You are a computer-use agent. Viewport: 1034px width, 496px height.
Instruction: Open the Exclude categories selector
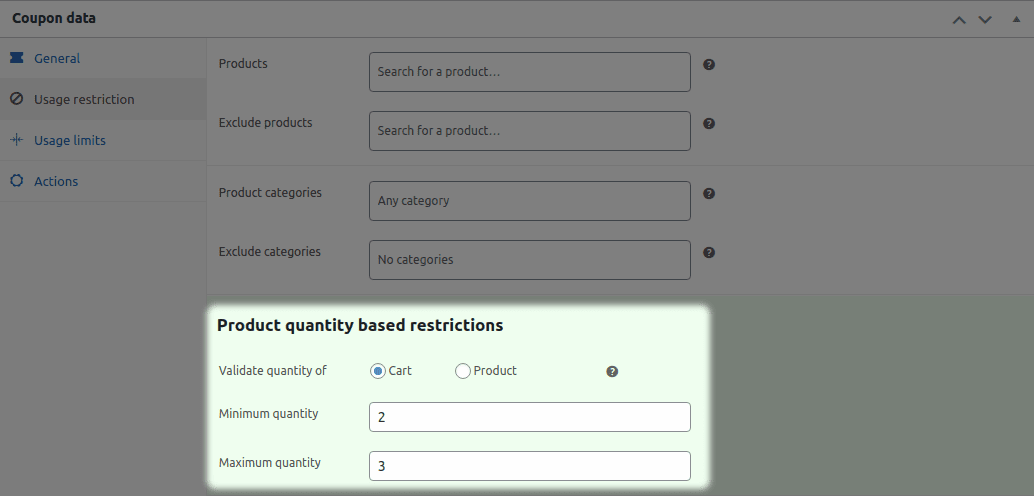point(530,259)
